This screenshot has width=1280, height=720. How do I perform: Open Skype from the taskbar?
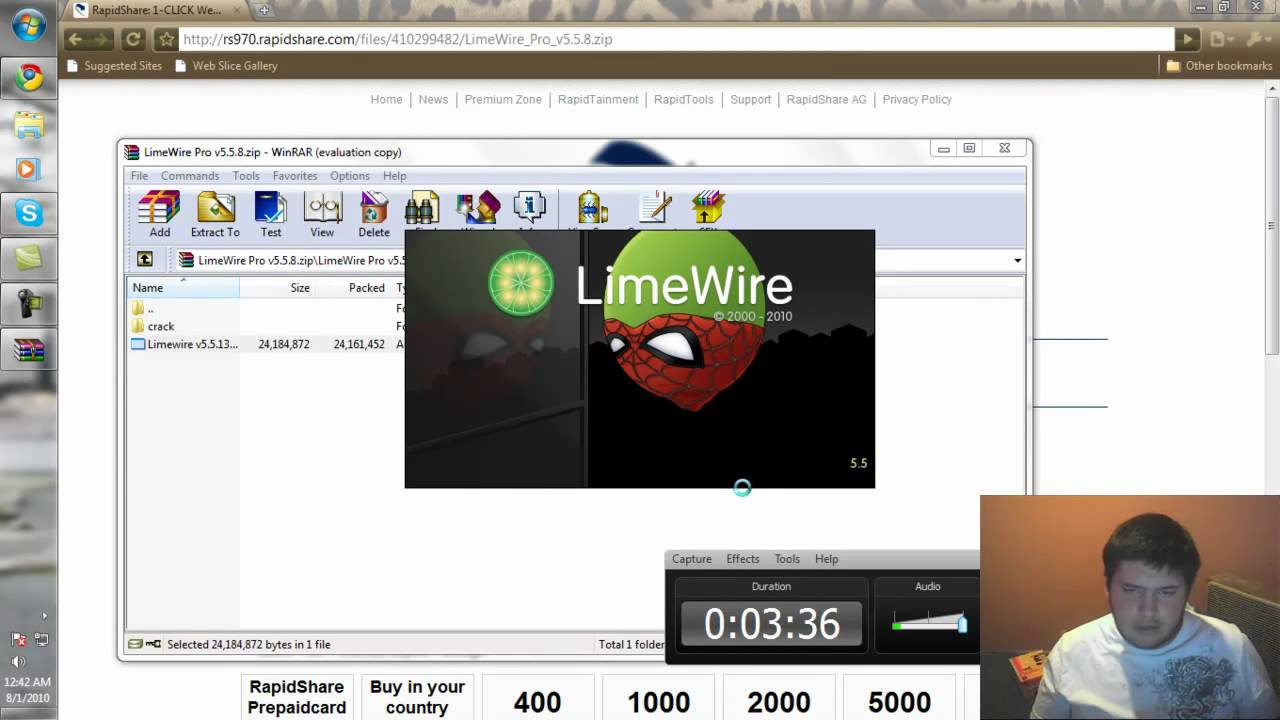click(x=28, y=213)
